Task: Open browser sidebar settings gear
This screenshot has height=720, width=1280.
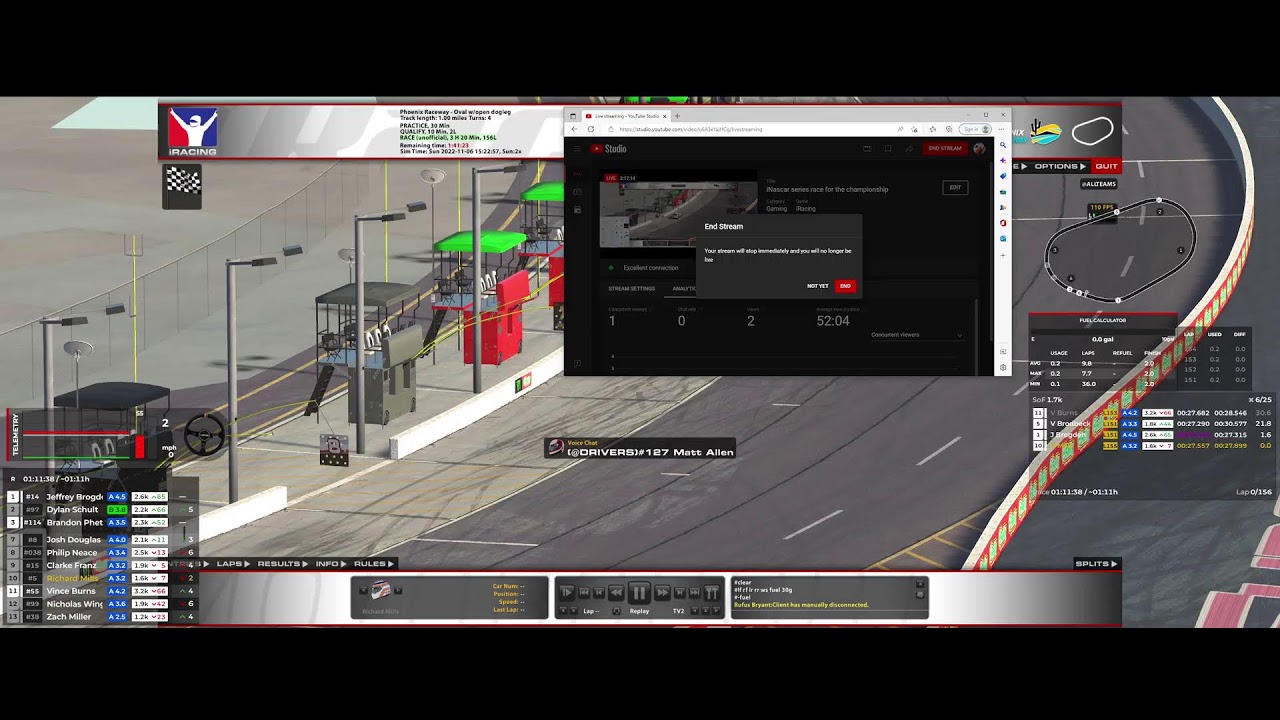Action: (x=1003, y=367)
